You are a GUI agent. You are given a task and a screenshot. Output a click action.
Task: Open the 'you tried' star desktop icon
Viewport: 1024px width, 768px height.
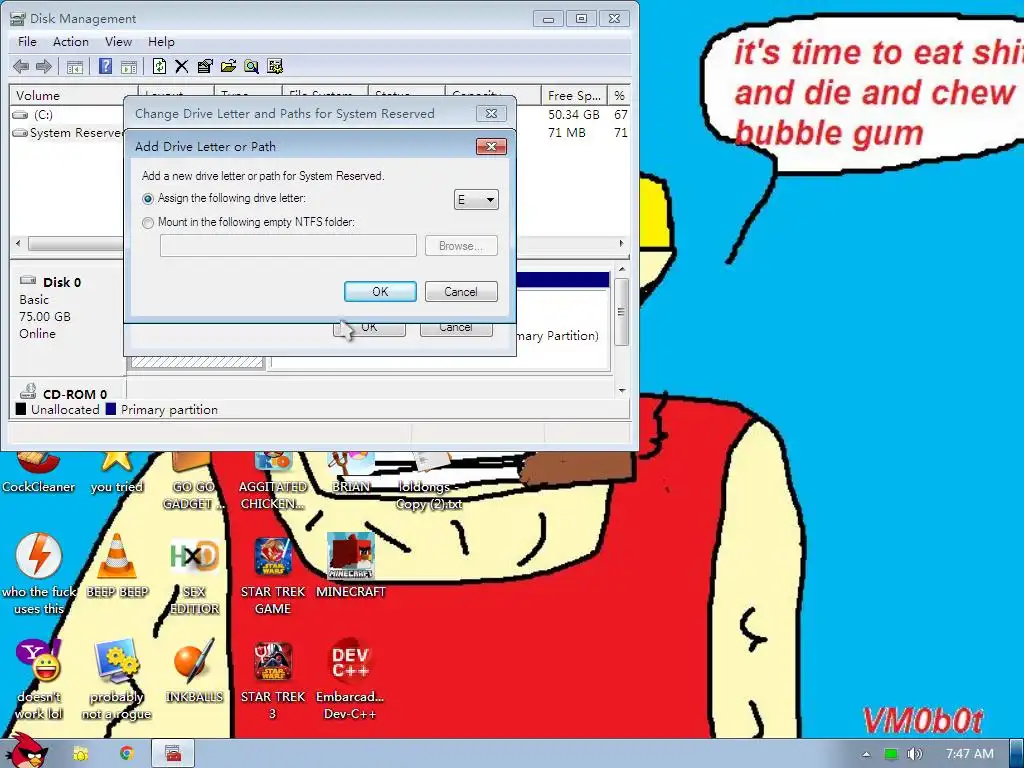coord(116,473)
